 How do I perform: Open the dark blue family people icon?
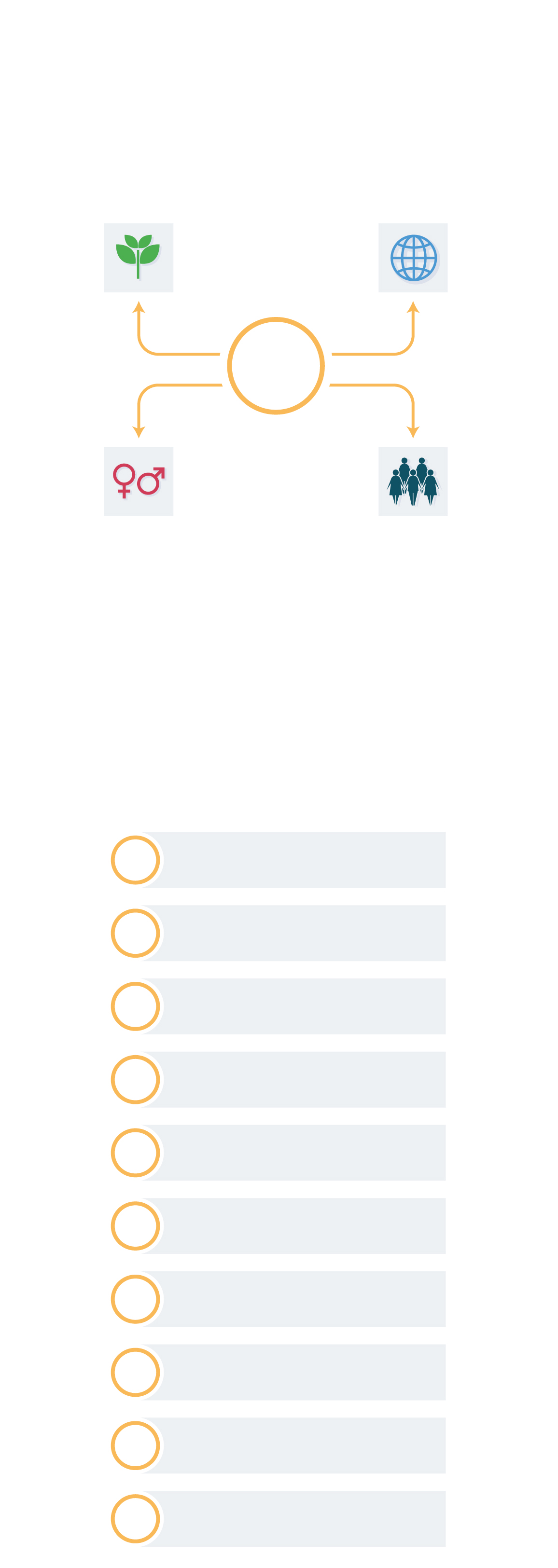pyautogui.click(x=413, y=481)
